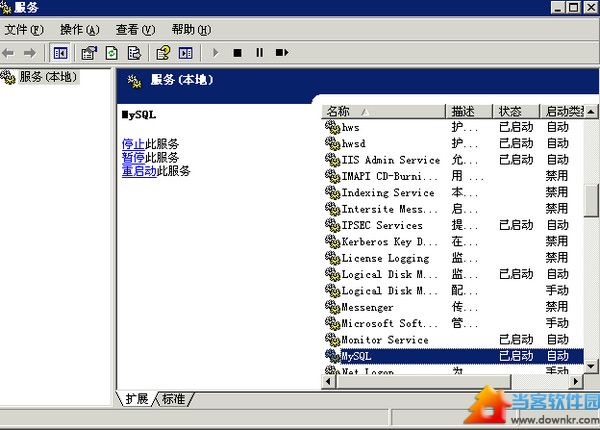600x430 pixels.
Task: Click the Forward arrow toolbar button
Action: tap(30, 53)
